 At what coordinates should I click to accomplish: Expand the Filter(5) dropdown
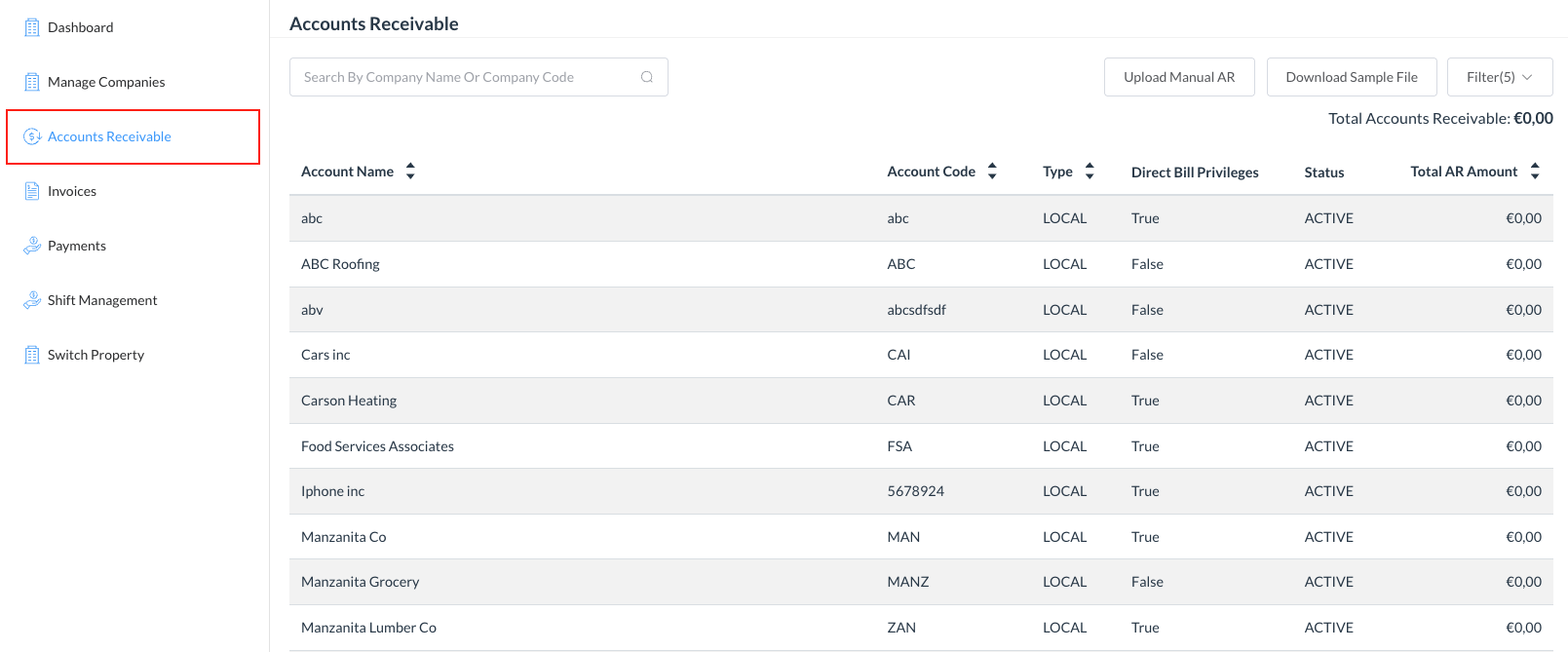pyautogui.click(x=1499, y=77)
